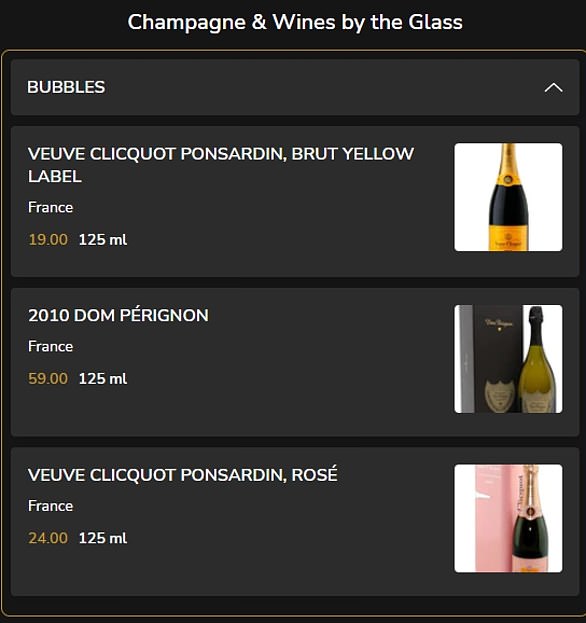
Task: Click the 19.00 price
Action: 48,240
